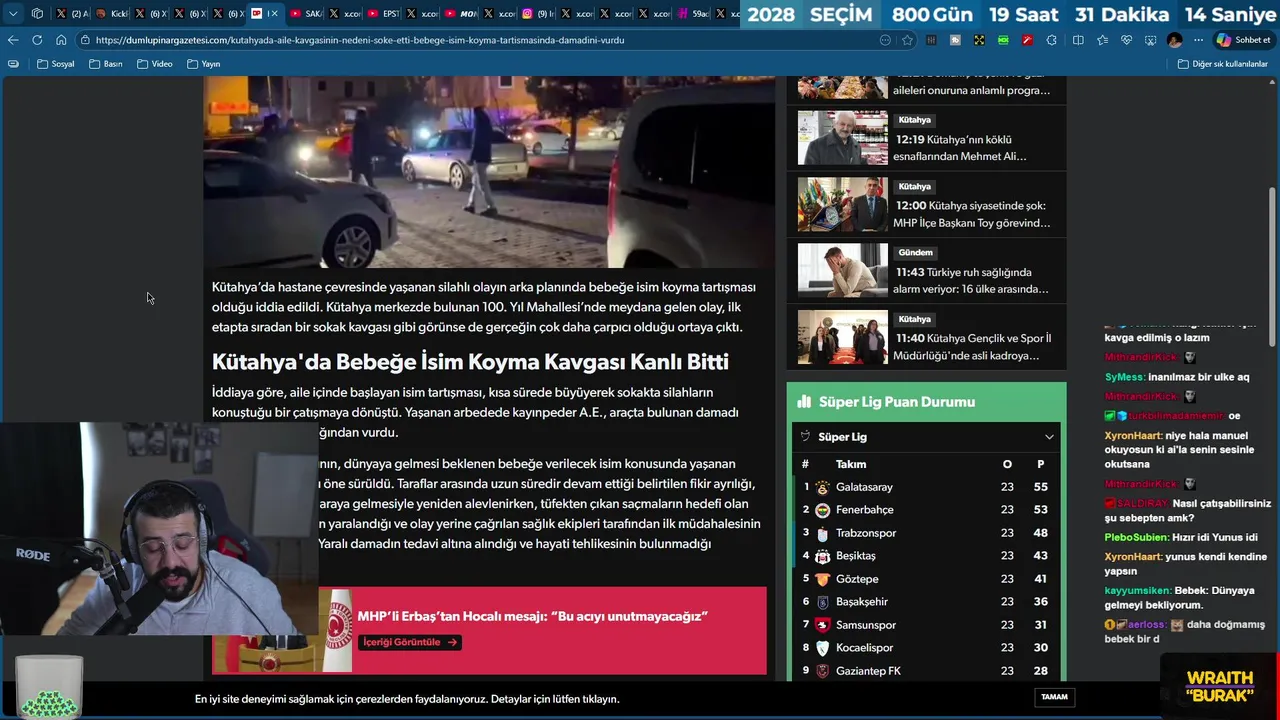Click the page vertical scrollbar

[1273, 268]
